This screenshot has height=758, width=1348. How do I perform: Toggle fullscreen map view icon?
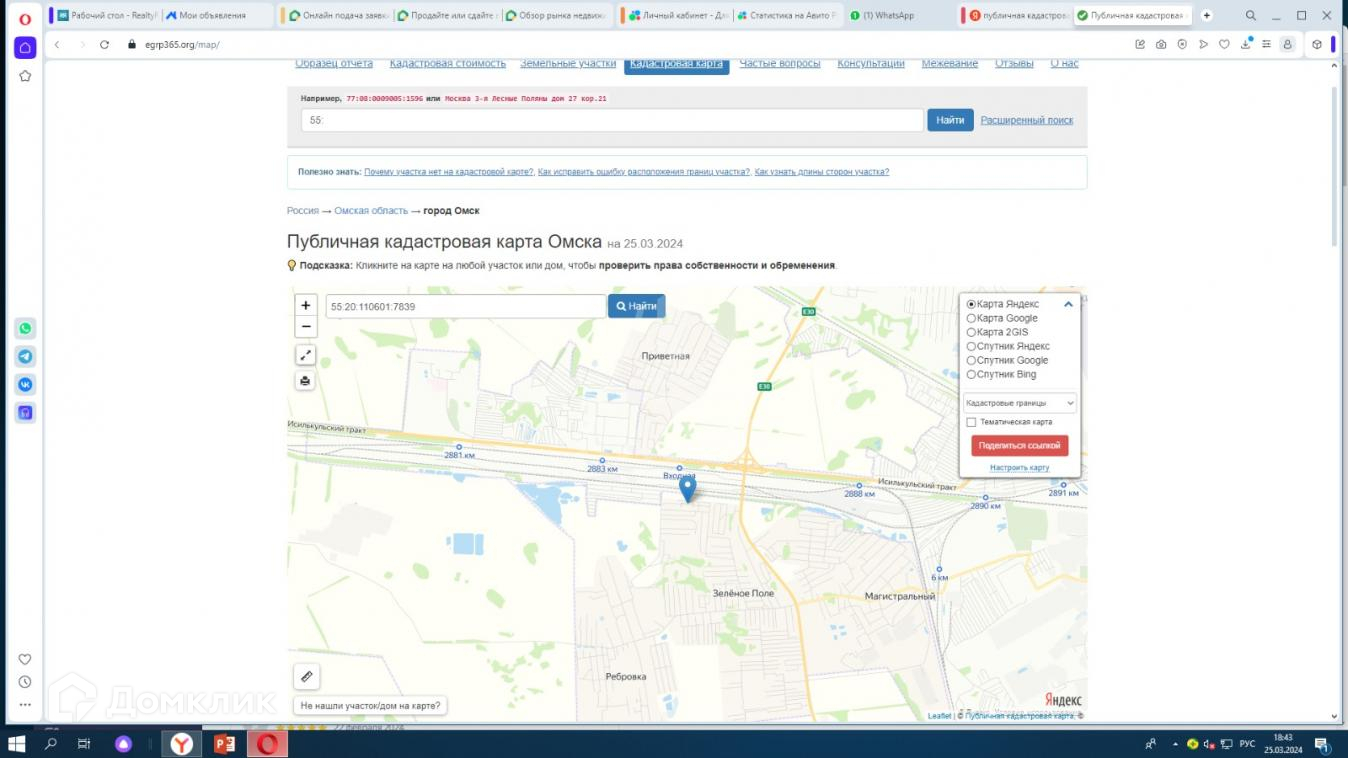(x=306, y=355)
